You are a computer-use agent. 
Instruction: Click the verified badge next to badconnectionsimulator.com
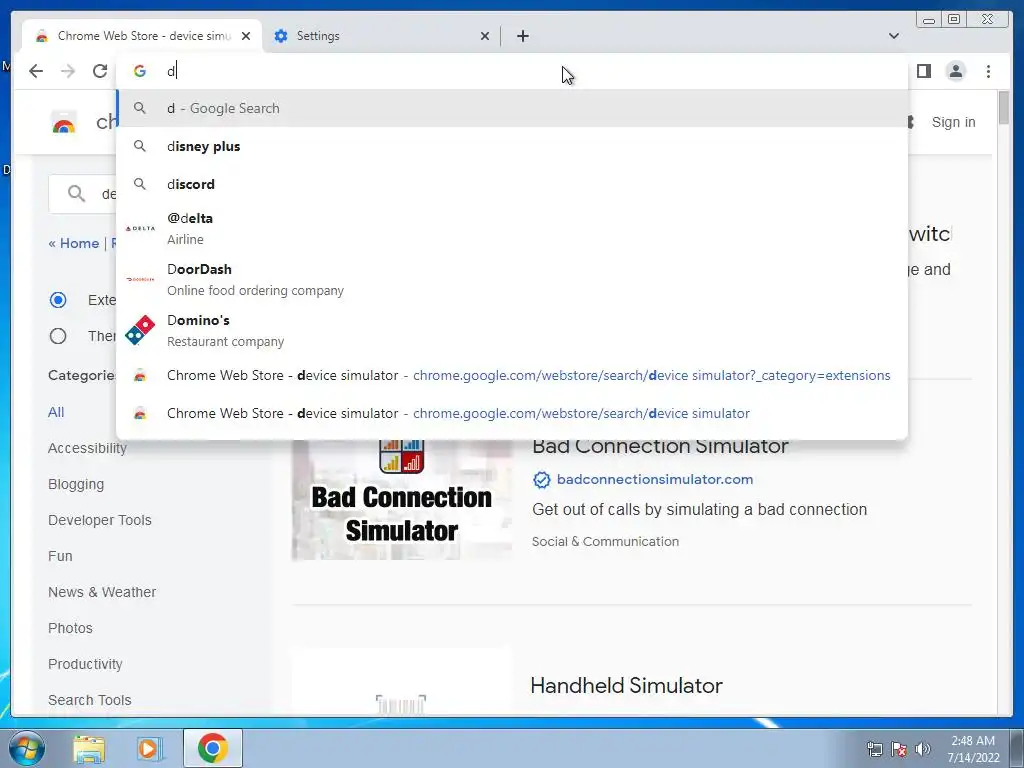pos(541,480)
